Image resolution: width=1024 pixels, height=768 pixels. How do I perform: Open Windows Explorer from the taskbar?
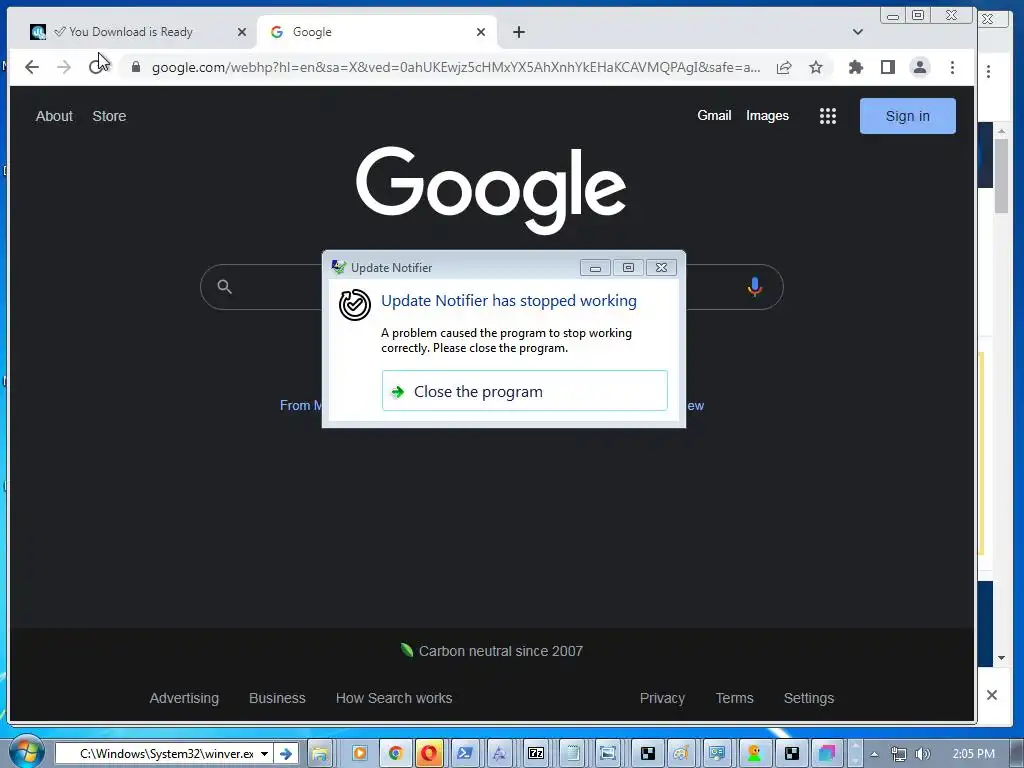[x=319, y=754]
